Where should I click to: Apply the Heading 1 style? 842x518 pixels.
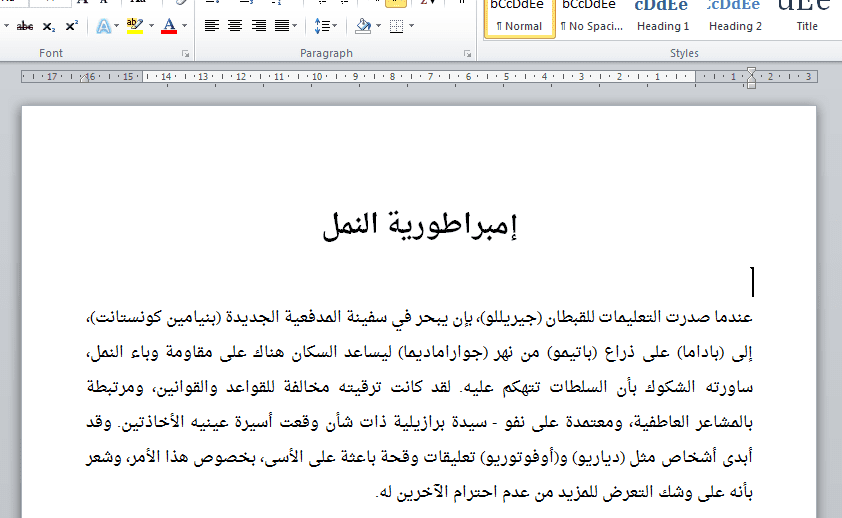pyautogui.click(x=663, y=18)
